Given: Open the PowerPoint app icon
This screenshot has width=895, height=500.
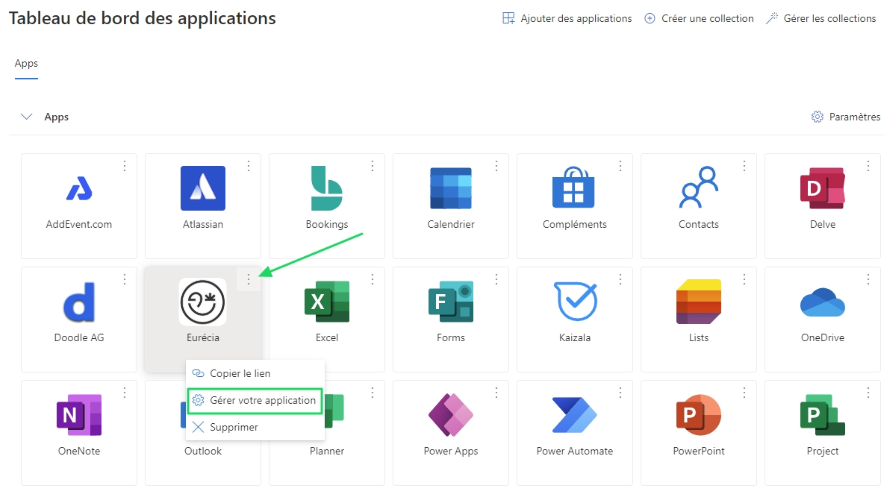Looking at the screenshot, I should click(x=699, y=415).
